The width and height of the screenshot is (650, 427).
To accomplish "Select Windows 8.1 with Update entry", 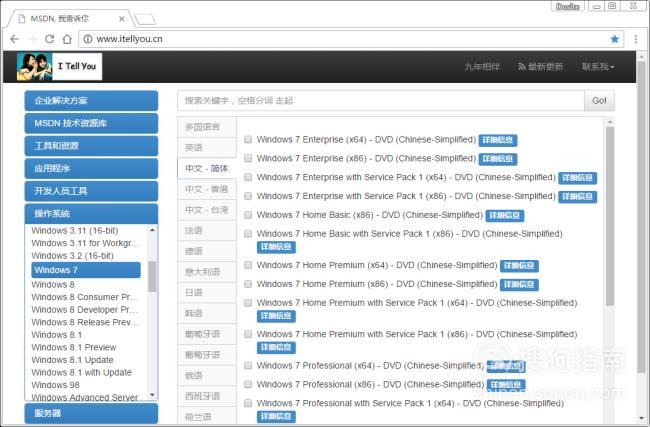I will (82, 373).
